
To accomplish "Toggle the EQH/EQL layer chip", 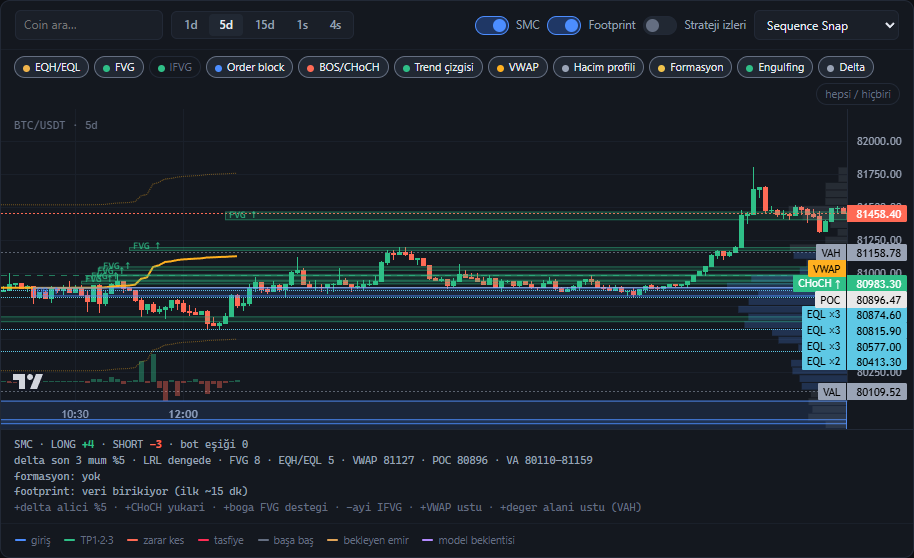I will coord(51,67).
